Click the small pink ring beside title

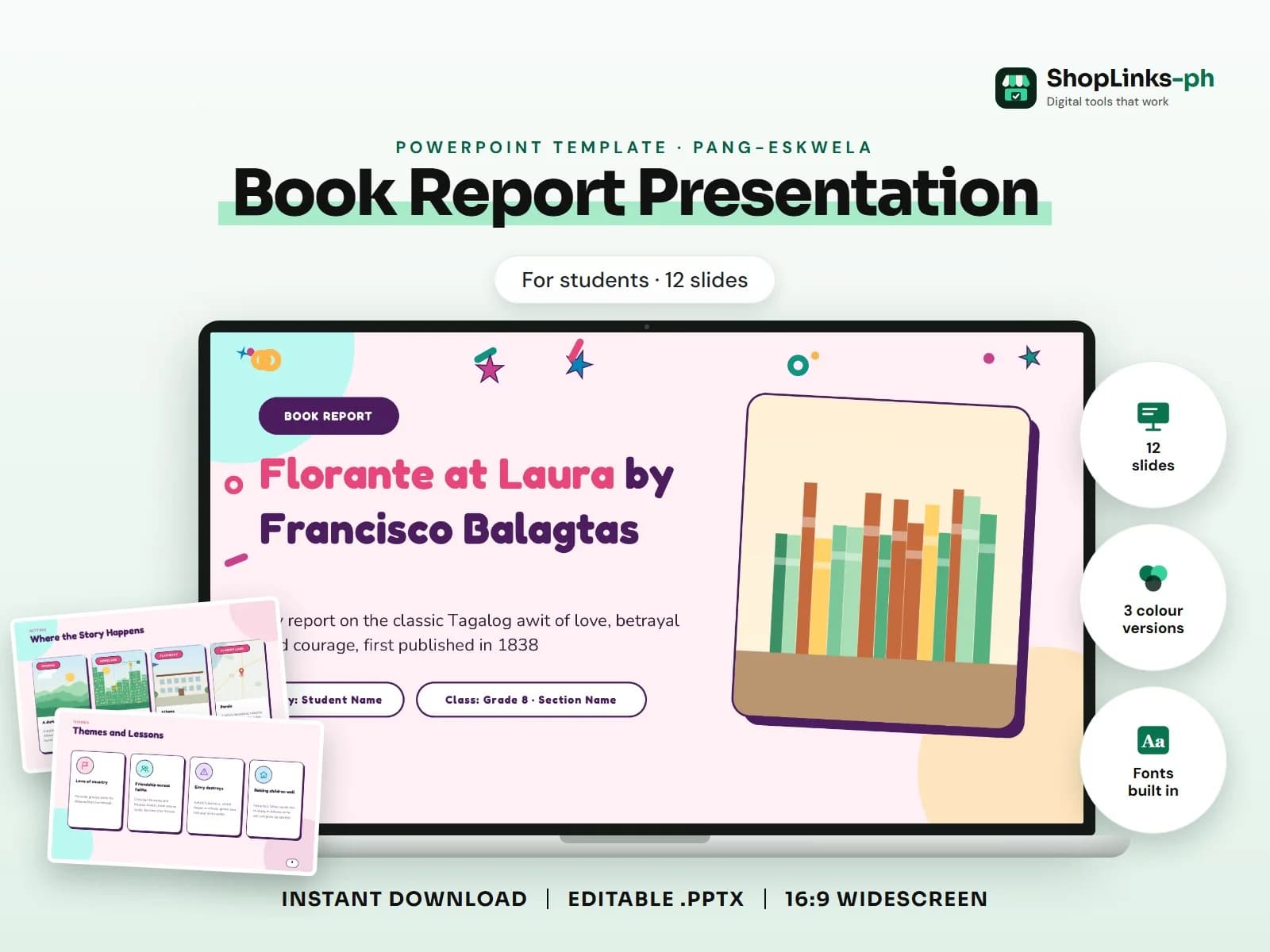[x=233, y=485]
